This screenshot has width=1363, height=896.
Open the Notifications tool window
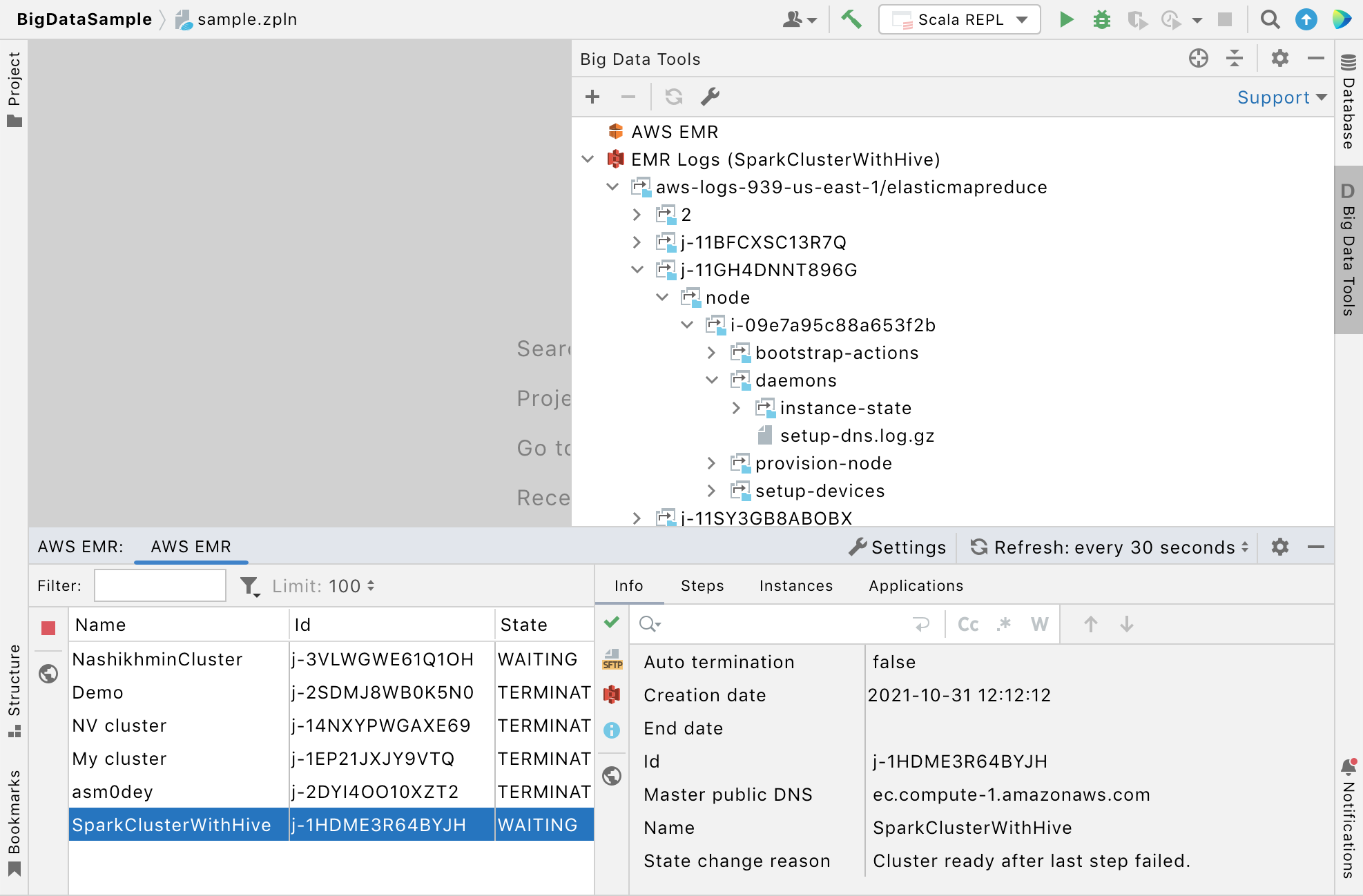(x=1348, y=818)
